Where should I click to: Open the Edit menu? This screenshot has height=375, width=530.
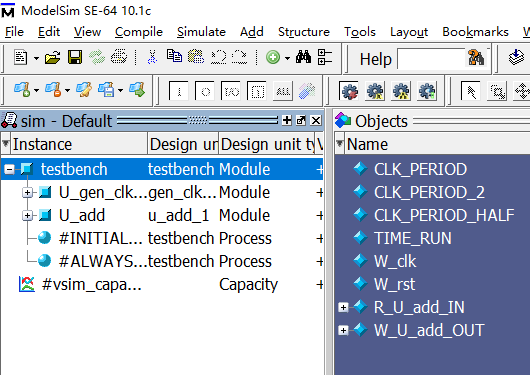[x=49, y=32]
